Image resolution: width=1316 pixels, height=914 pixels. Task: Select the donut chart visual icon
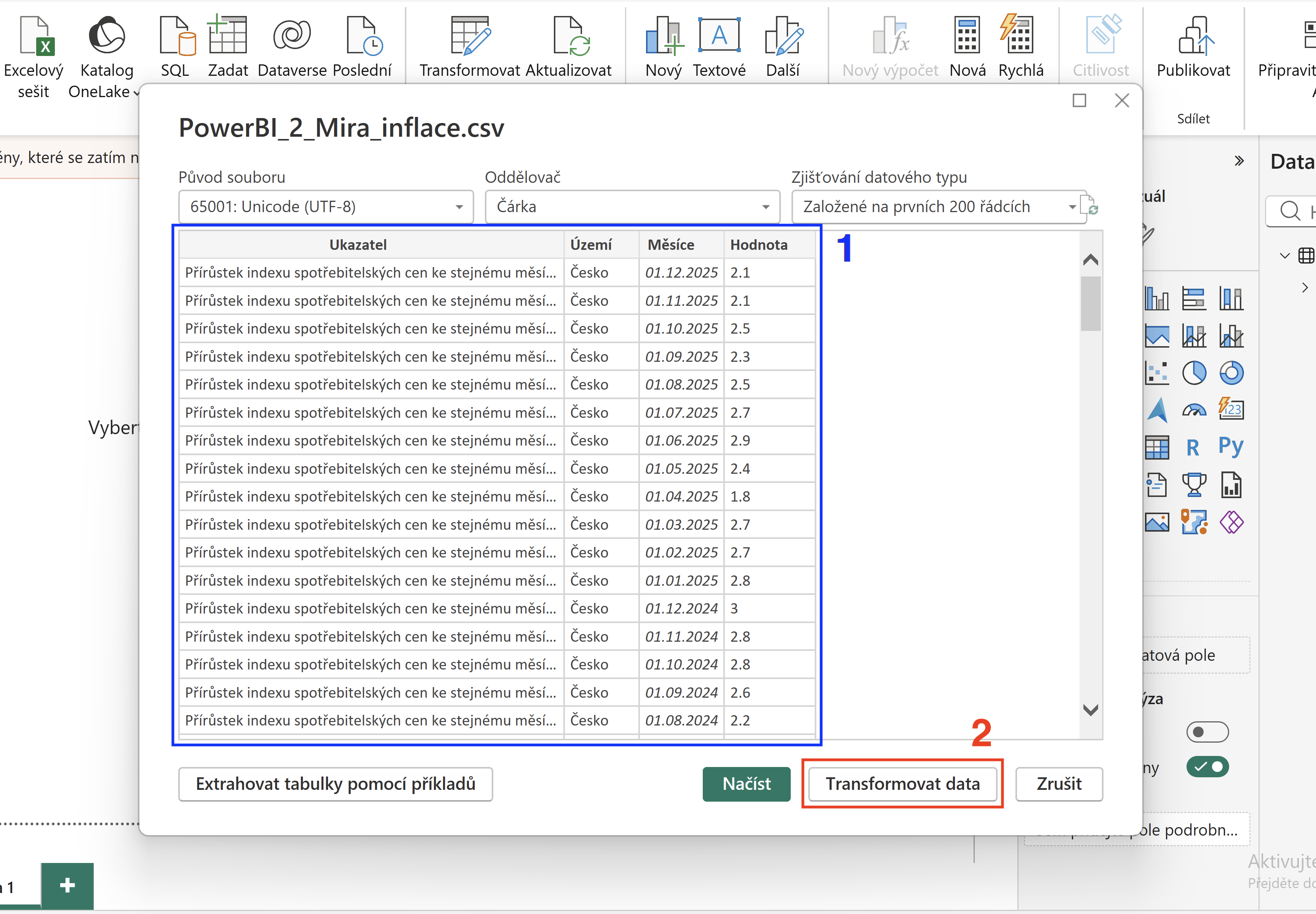(x=1231, y=373)
